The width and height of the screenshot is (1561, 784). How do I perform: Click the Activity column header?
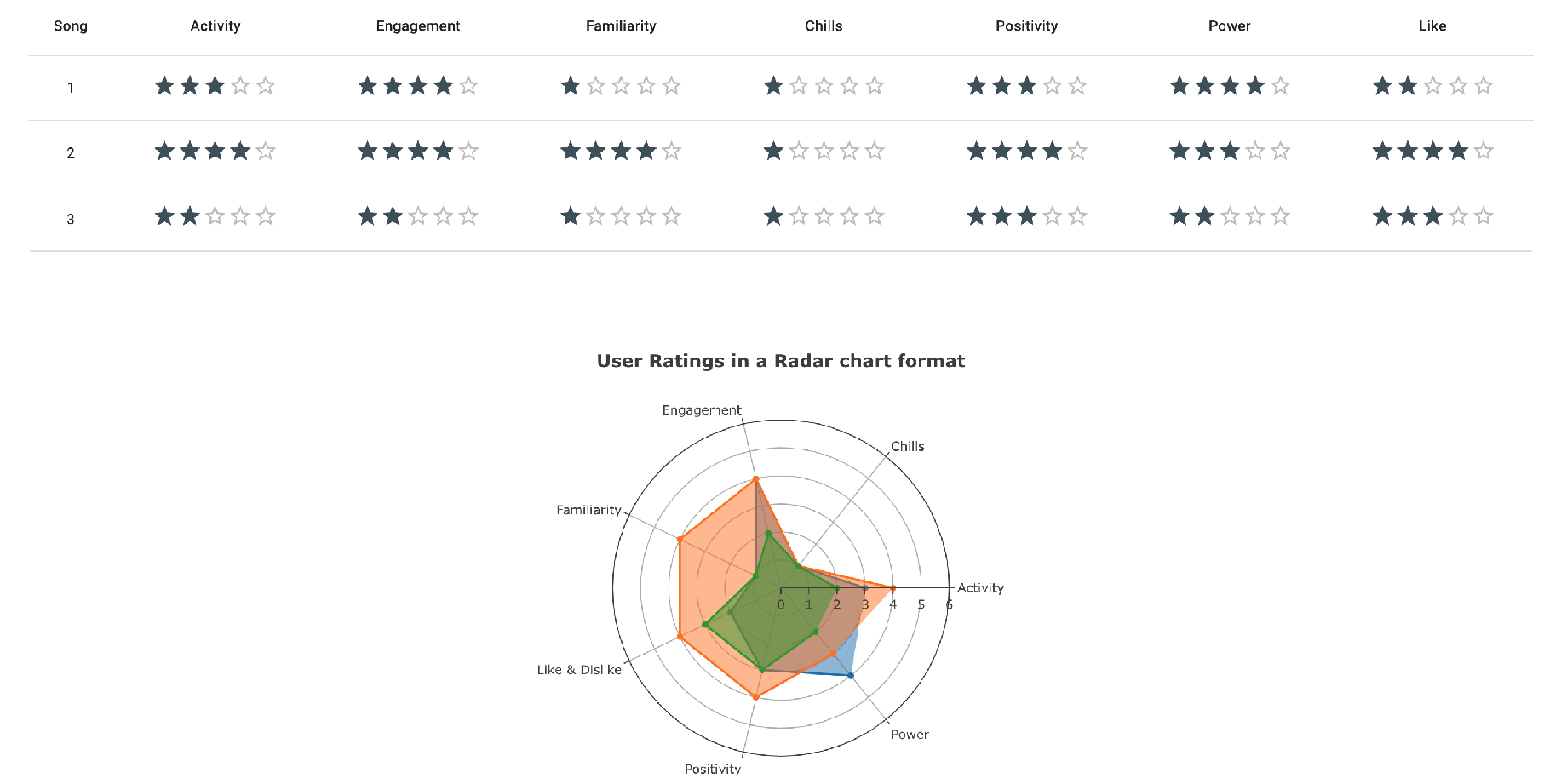(215, 26)
